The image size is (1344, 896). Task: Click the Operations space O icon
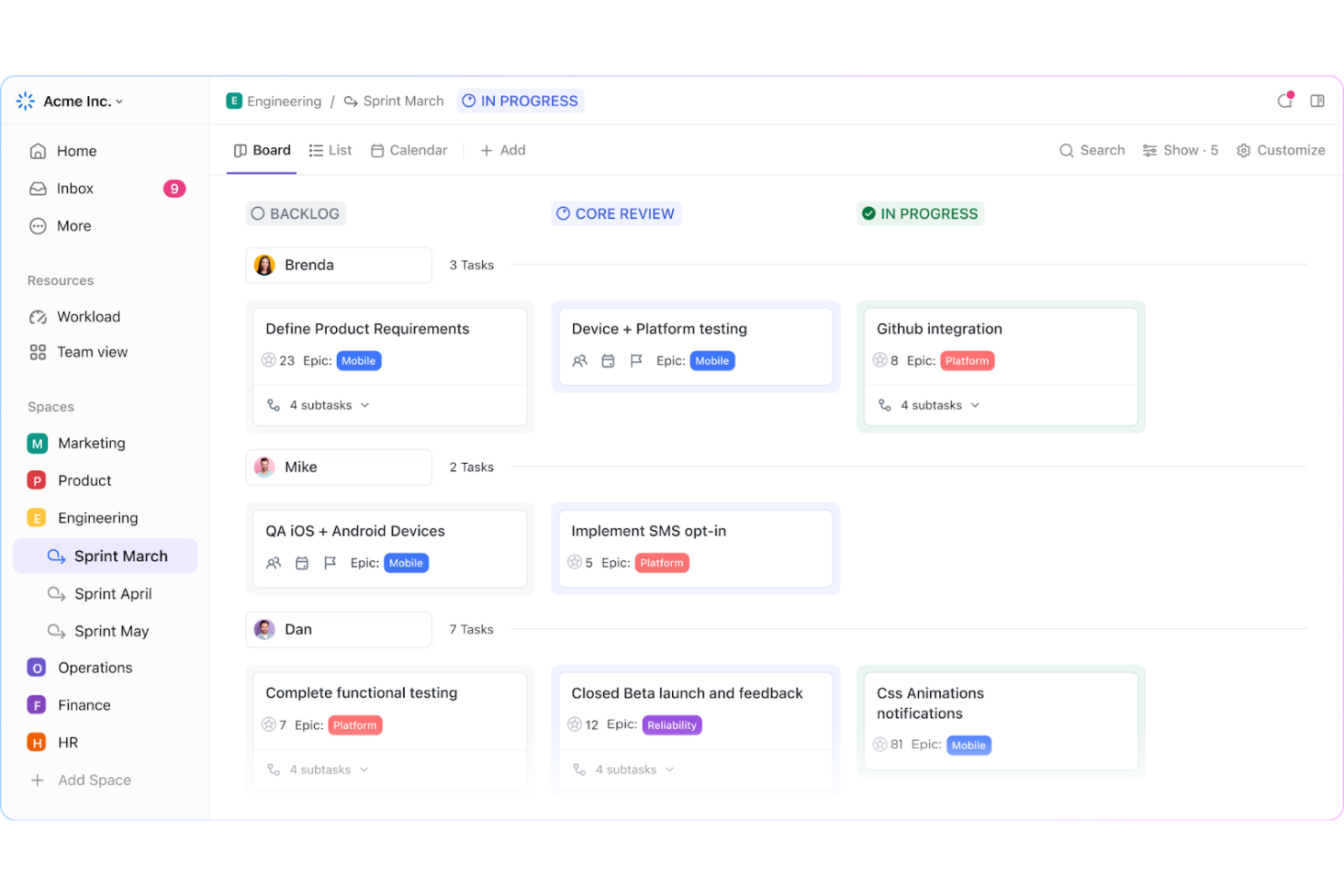coord(37,668)
